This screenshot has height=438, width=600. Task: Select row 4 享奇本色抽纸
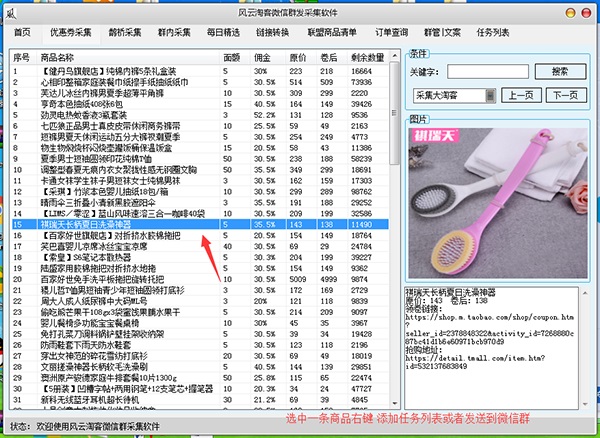199,104
